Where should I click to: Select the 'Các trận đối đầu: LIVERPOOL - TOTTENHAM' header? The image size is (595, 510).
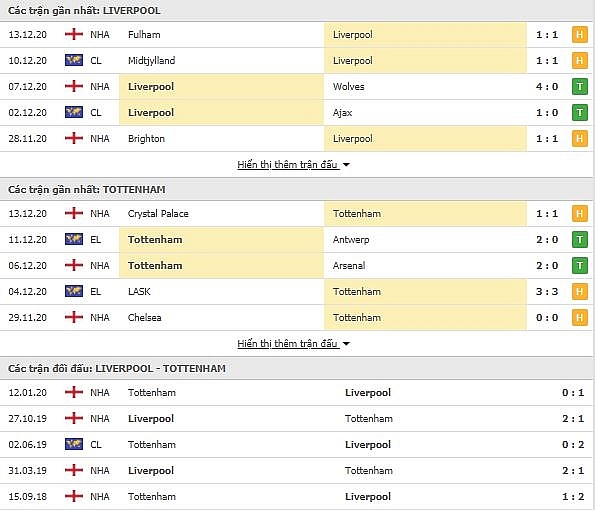coord(117,368)
